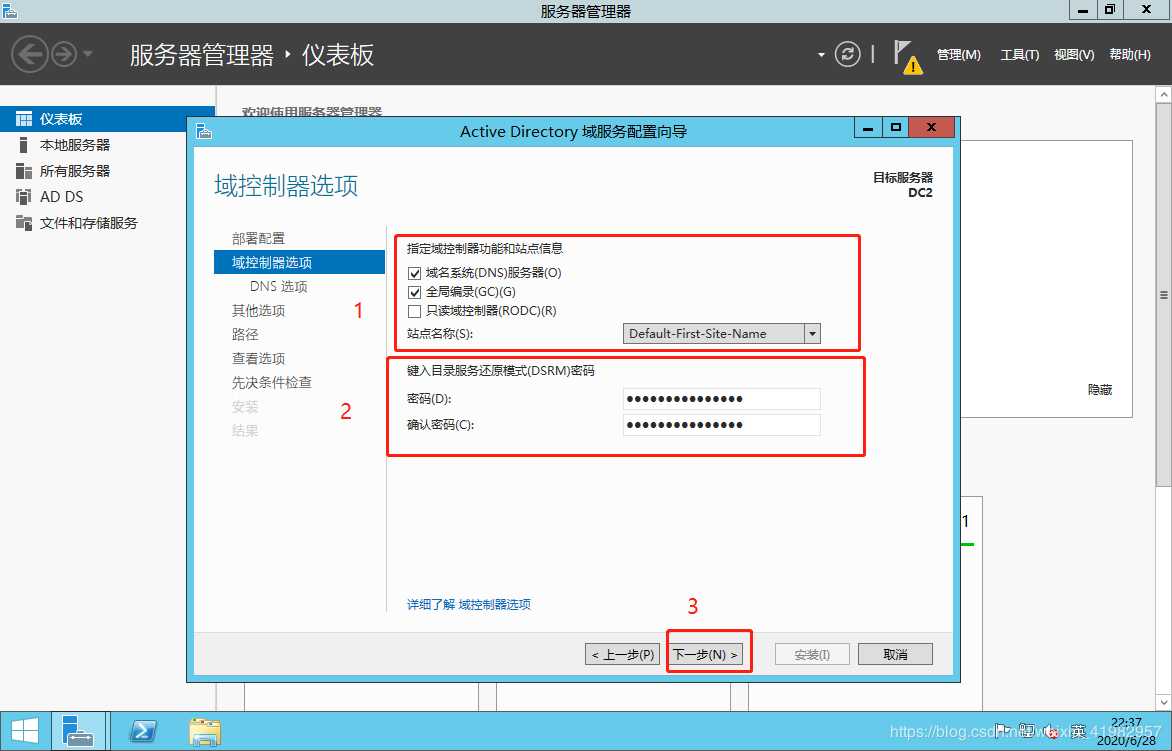Enable 只读域控制器(RODC) checkbox
This screenshot has height=751, width=1172.
coord(414,311)
